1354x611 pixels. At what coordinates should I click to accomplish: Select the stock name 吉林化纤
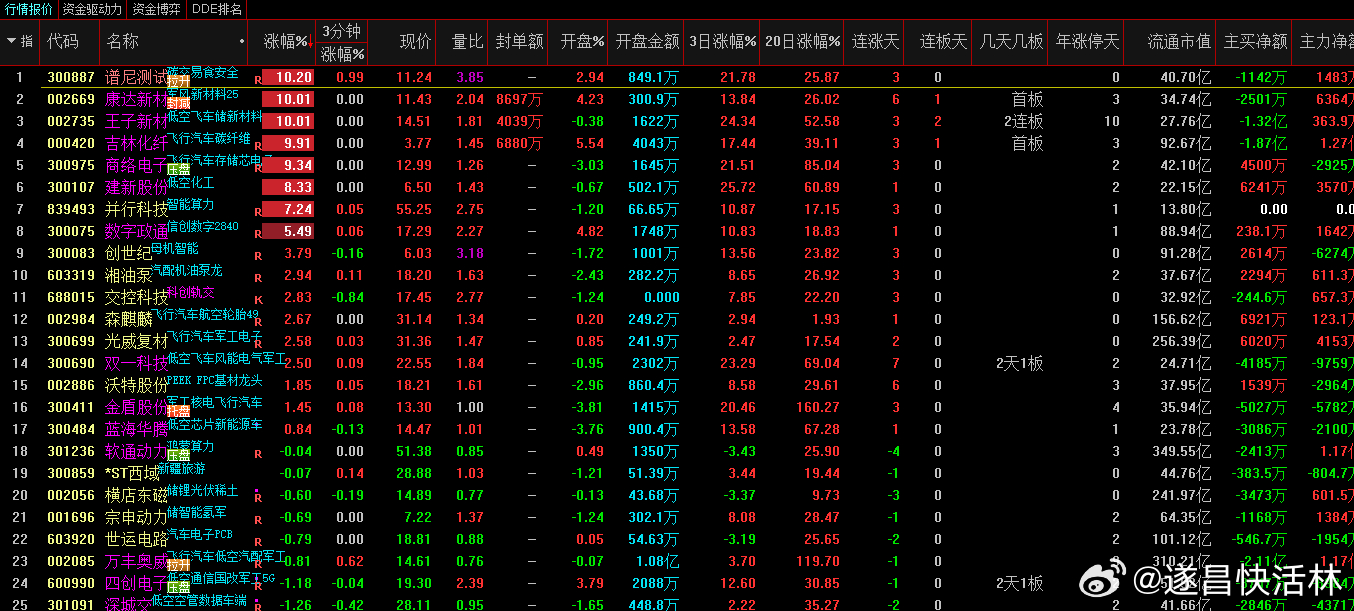[x=136, y=144]
